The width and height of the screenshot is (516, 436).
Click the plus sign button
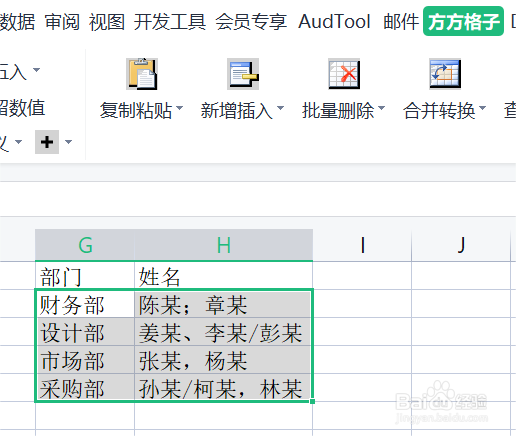[x=47, y=142]
